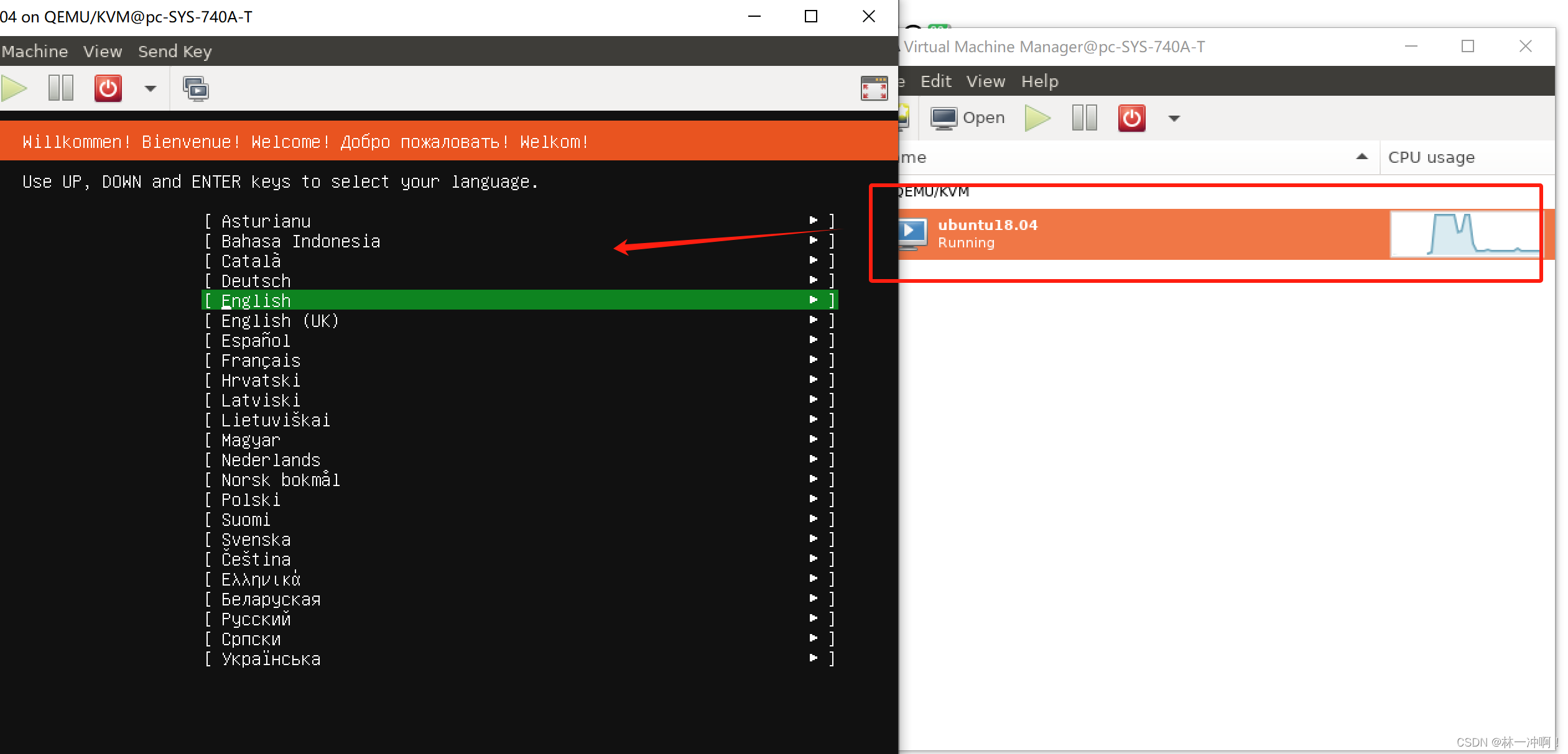Open the dropdown next to the console shutdown icon
Screen dimensions: 1568x754
(x=149, y=88)
